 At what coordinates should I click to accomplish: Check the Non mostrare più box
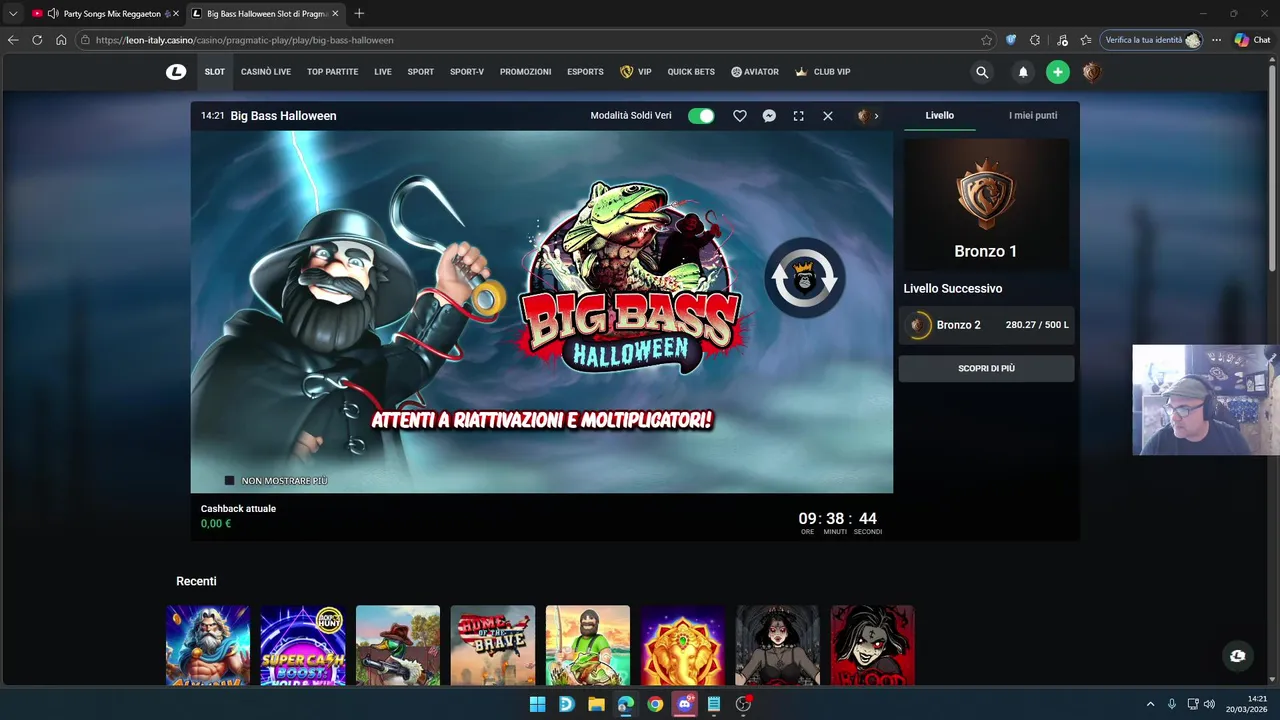[x=229, y=481]
